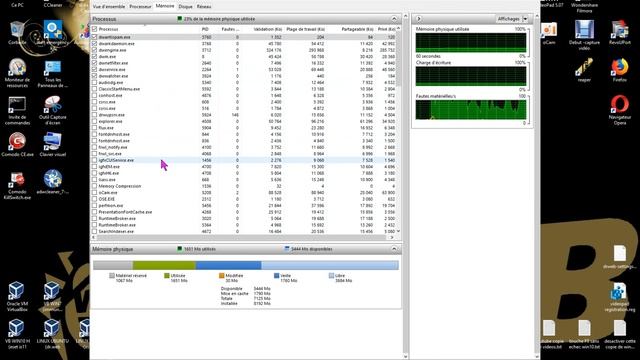Image resolution: width=640 pixels, height=360 pixels.
Task: Select oCam.exe process row
Action: tap(243, 193)
